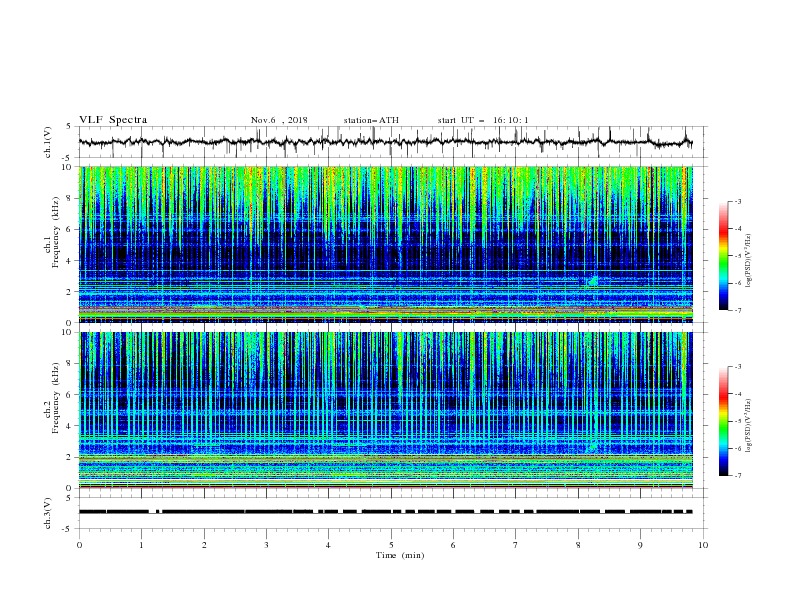The width and height of the screenshot is (792, 612).
Task: Click time axis tick label '6'
Action: [453, 545]
